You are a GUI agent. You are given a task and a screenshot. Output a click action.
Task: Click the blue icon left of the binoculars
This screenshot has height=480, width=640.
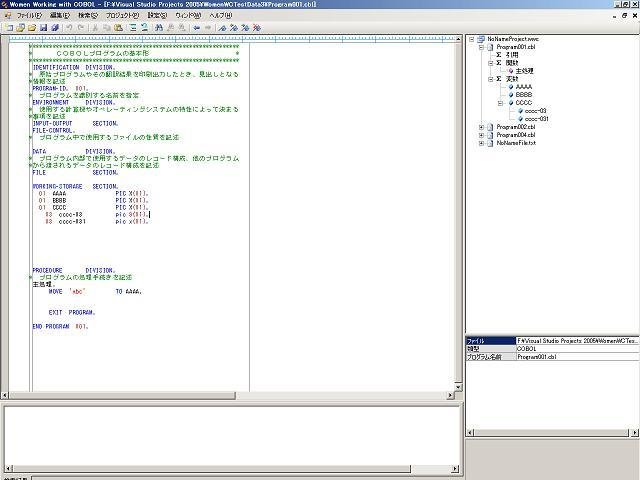click(144, 28)
